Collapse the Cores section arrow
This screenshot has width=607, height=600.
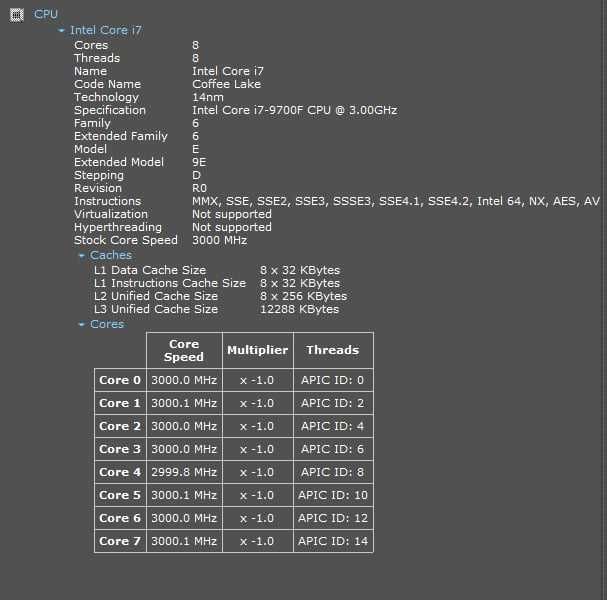point(81,324)
